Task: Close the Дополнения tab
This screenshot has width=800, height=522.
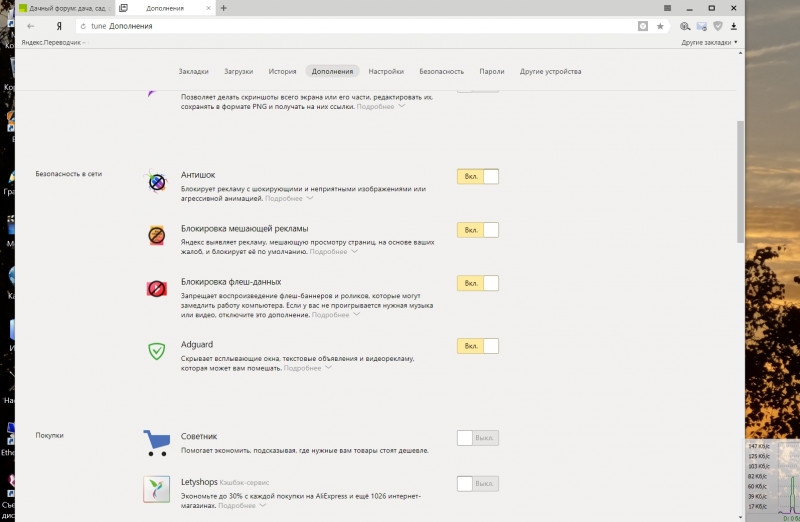Action: click(209, 8)
